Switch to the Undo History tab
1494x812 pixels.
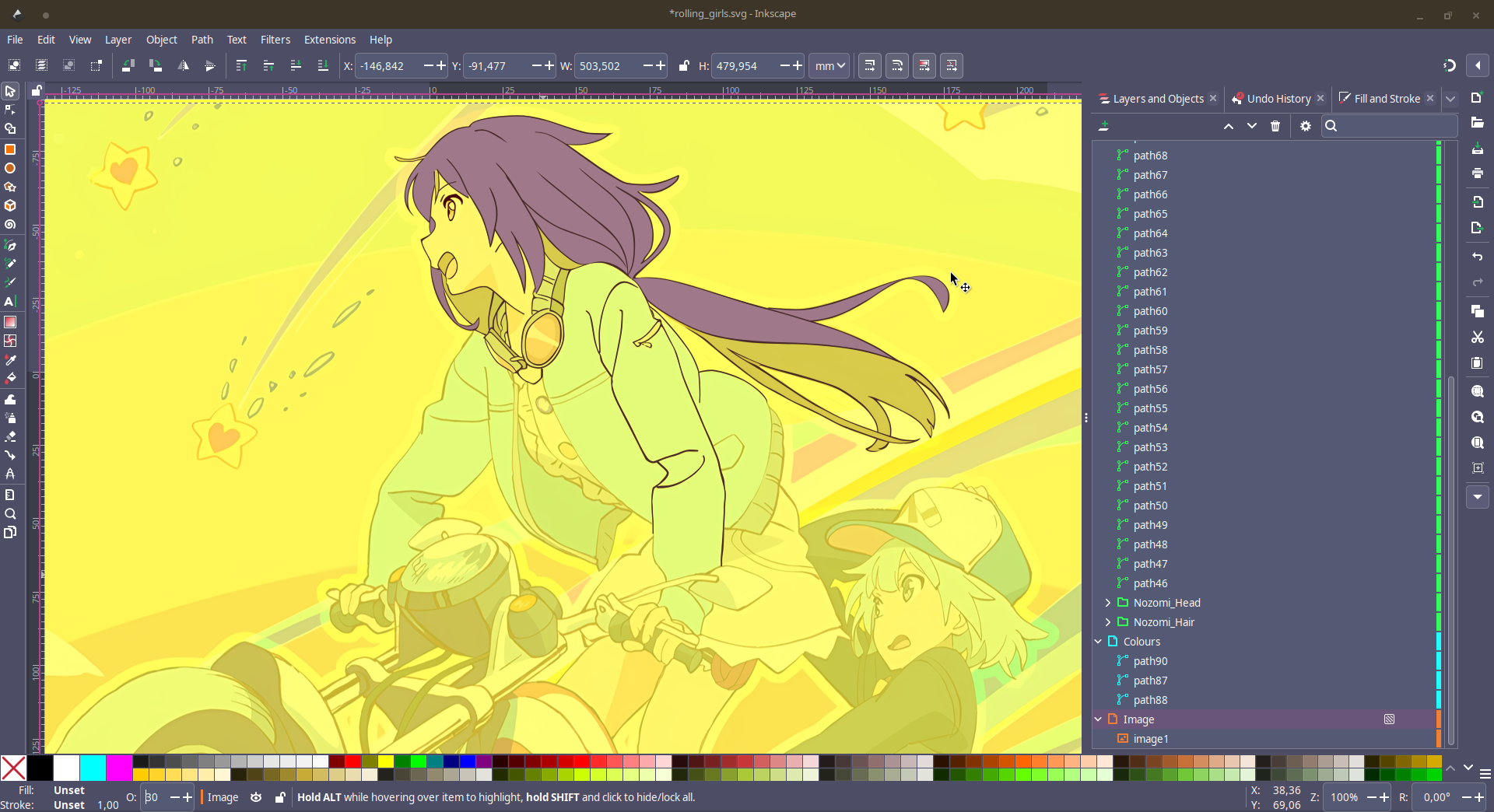(1278, 99)
